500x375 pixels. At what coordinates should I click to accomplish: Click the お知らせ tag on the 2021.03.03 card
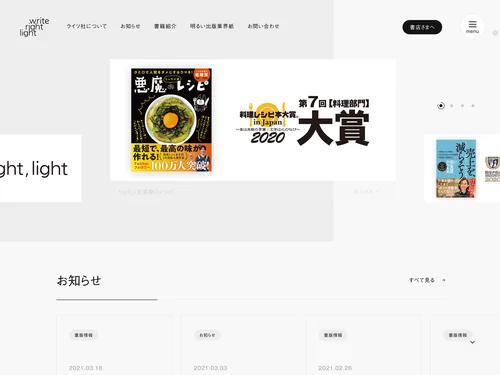pyautogui.click(x=207, y=335)
